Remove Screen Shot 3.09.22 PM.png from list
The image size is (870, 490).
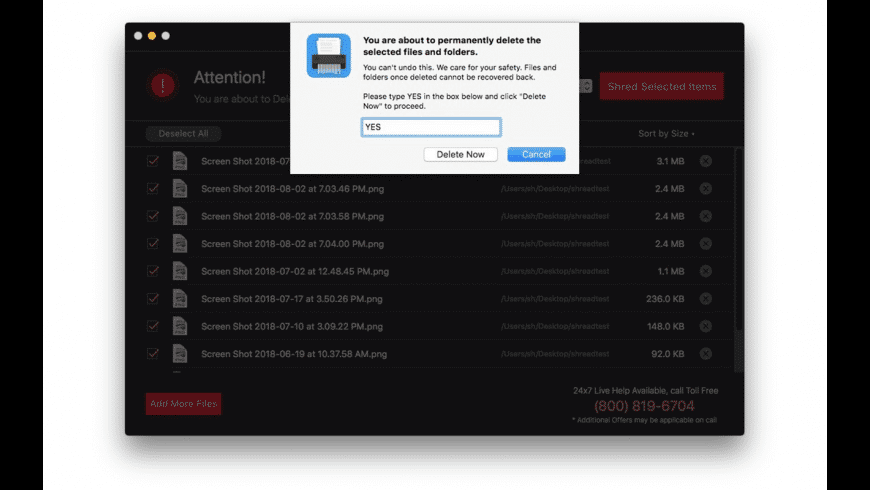point(705,326)
